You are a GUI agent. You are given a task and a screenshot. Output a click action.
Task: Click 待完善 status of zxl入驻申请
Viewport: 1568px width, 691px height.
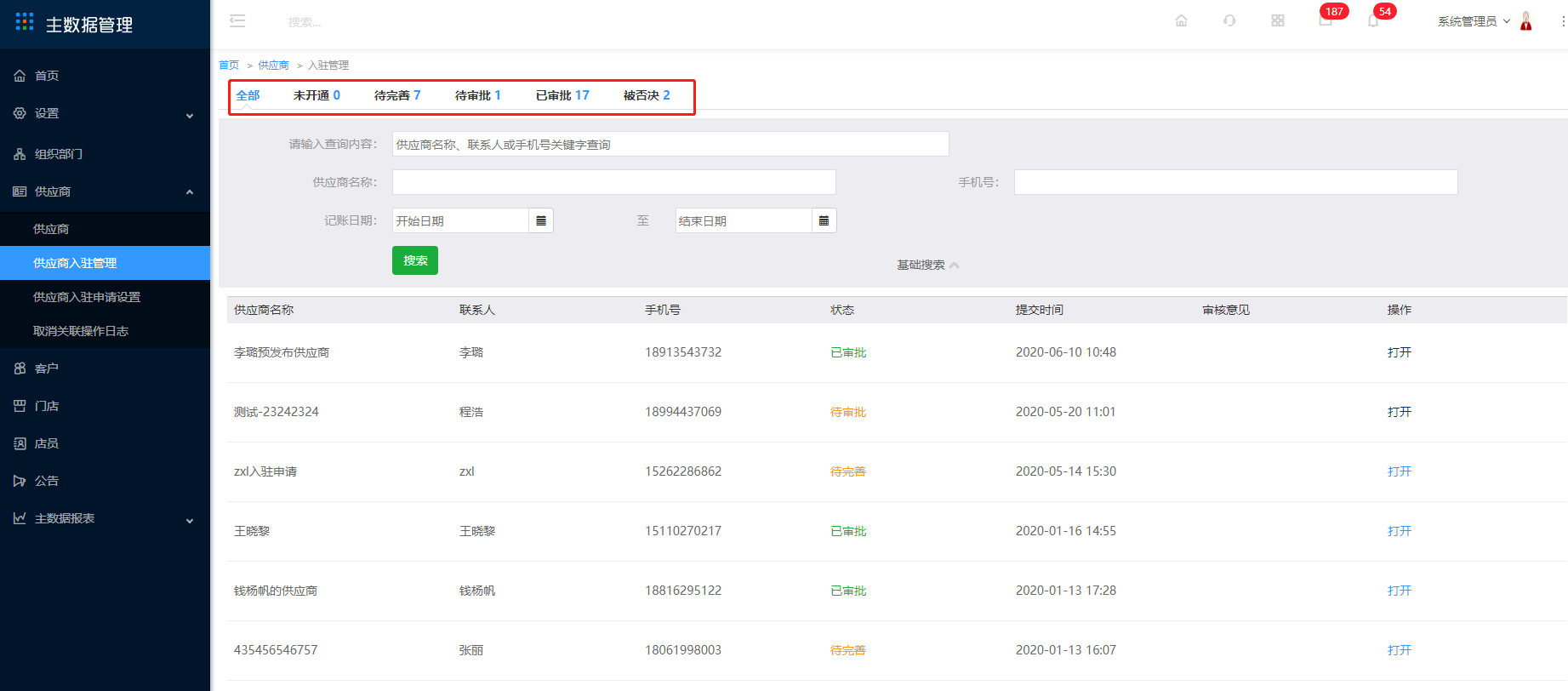(848, 471)
